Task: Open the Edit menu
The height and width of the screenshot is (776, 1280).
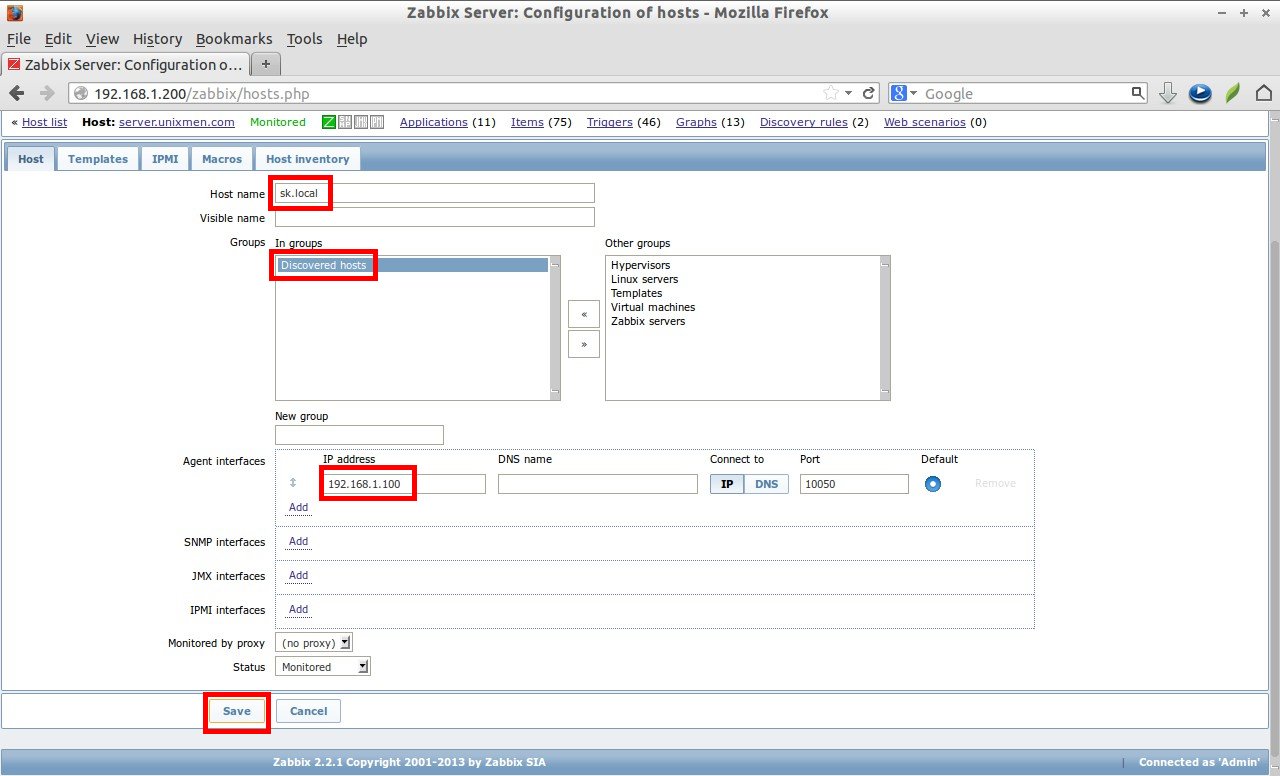Action: (58, 39)
